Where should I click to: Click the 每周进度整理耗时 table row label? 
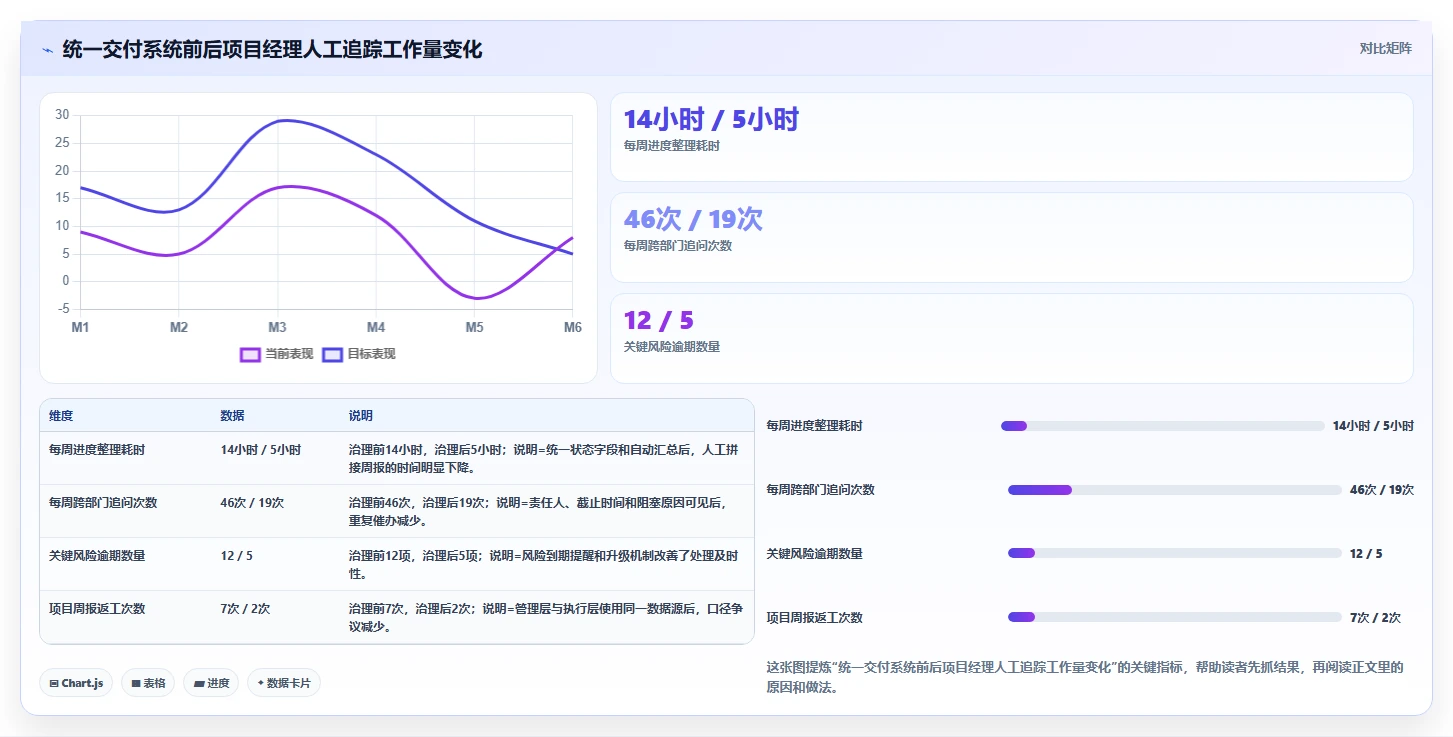point(97,450)
